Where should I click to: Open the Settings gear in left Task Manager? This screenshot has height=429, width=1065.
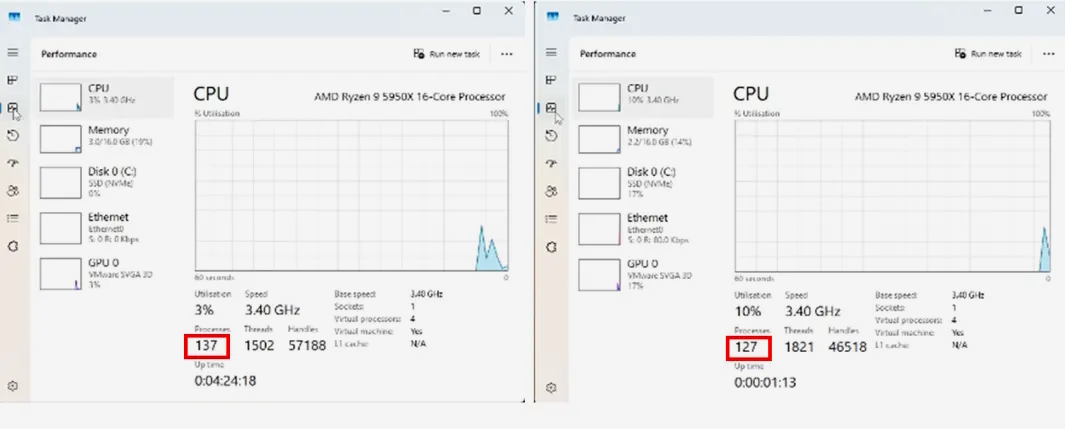click(x=13, y=386)
